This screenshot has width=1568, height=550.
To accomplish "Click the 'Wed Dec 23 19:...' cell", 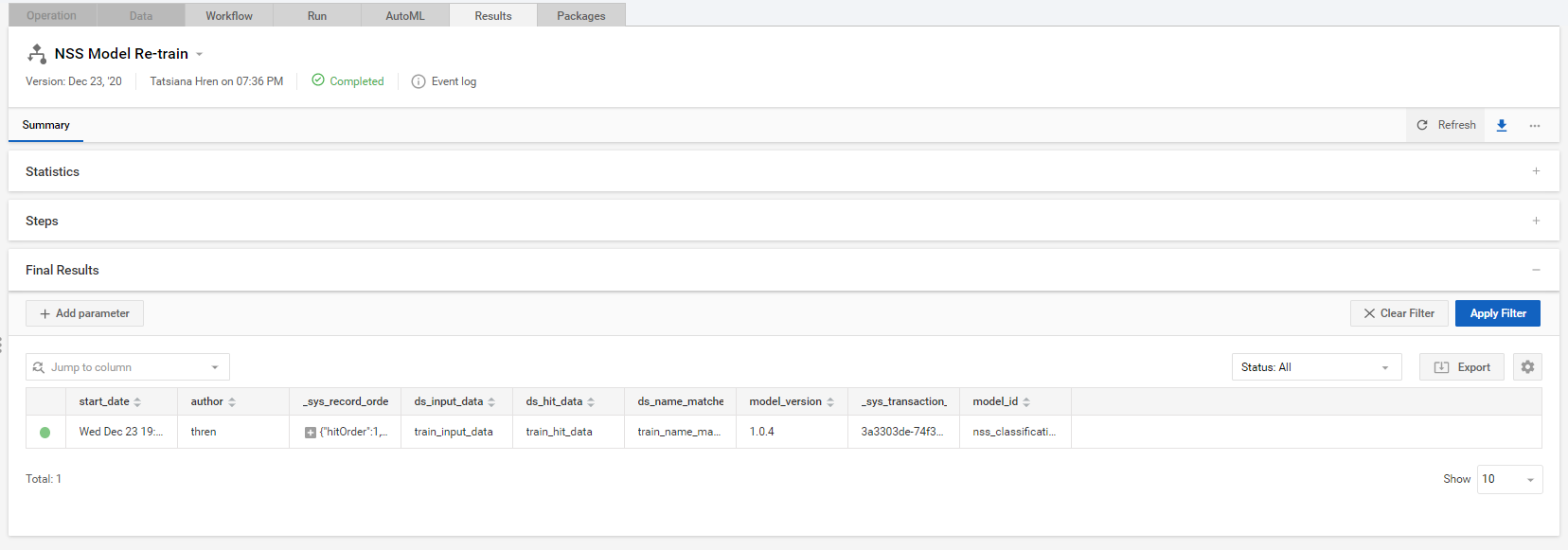I will pyautogui.click(x=121, y=432).
